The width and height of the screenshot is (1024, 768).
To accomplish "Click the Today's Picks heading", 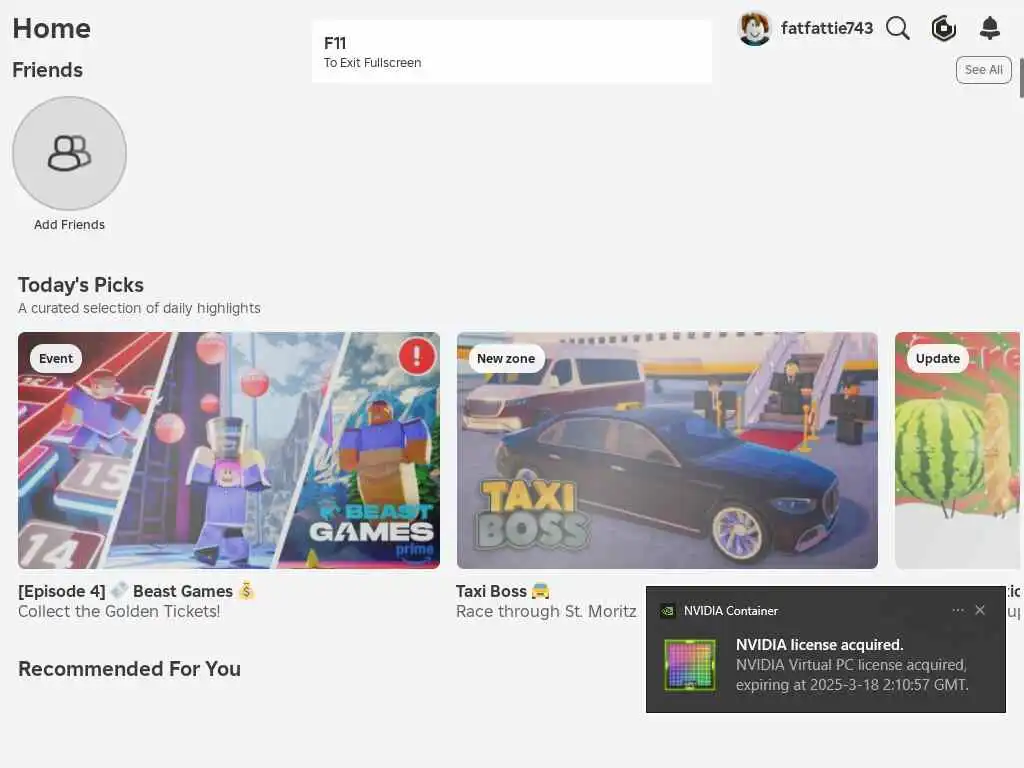I will (x=81, y=285).
